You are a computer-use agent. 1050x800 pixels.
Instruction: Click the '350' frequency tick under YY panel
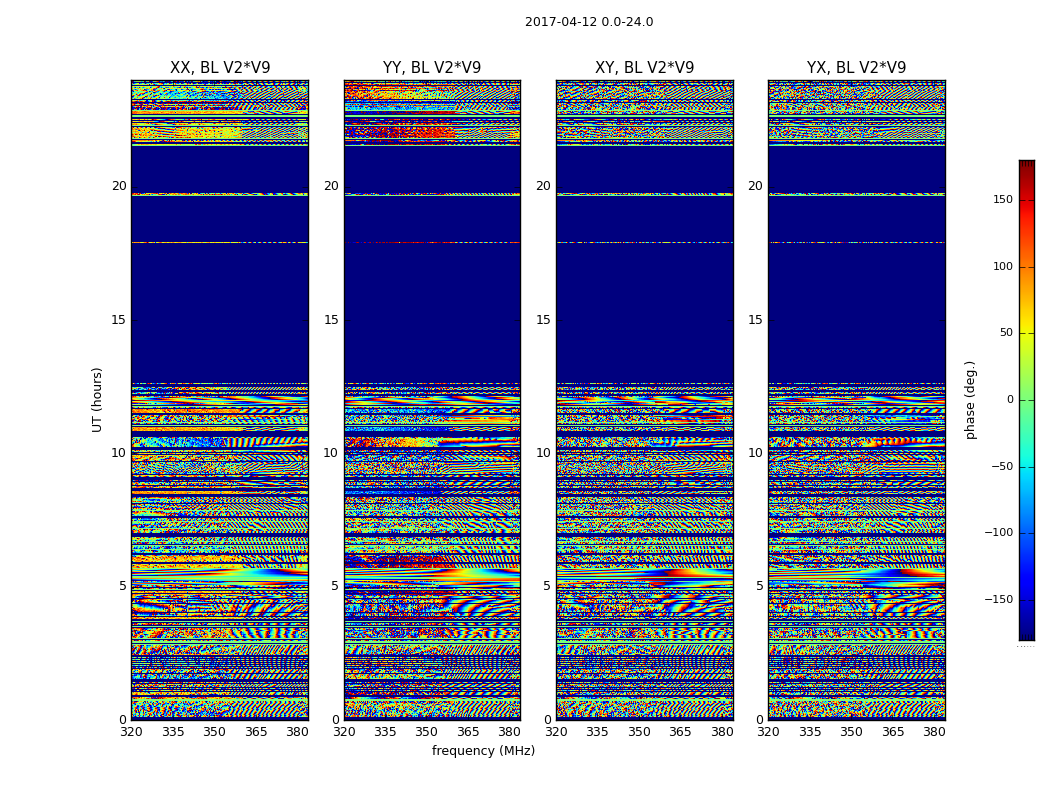click(427, 732)
